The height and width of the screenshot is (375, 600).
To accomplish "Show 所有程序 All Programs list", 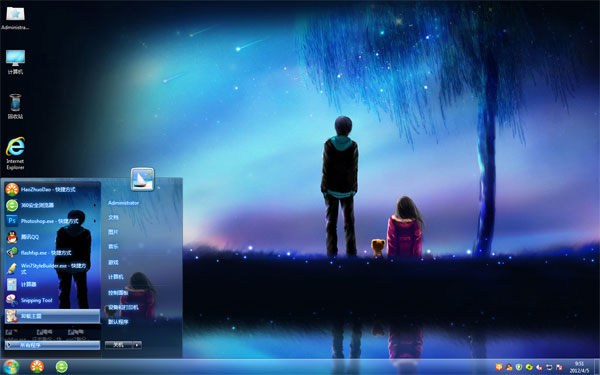I will pyautogui.click(x=52, y=345).
